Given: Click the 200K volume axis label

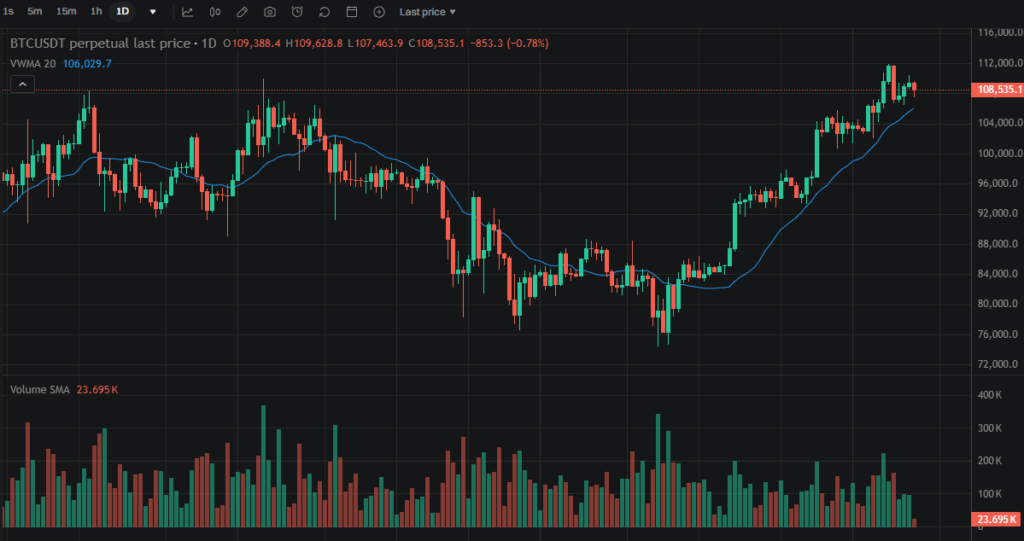Looking at the screenshot, I should [989, 461].
